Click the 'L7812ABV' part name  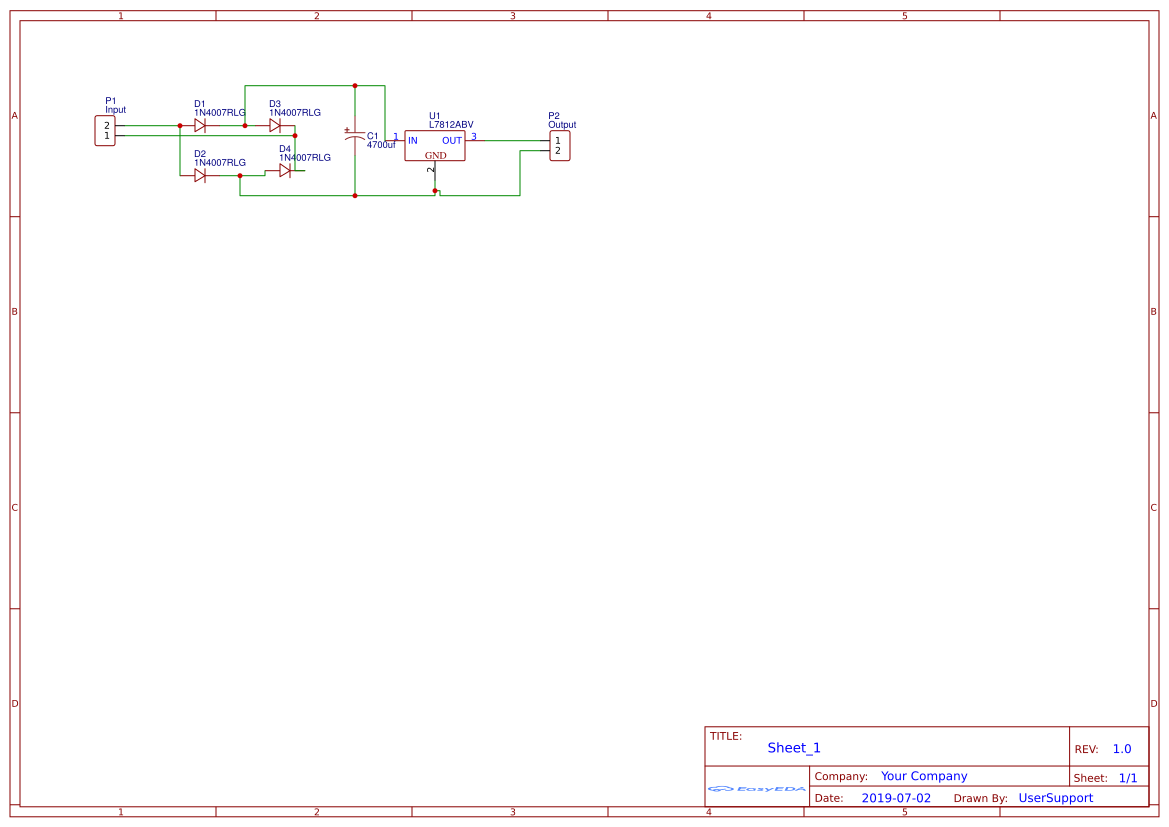[x=451, y=125]
